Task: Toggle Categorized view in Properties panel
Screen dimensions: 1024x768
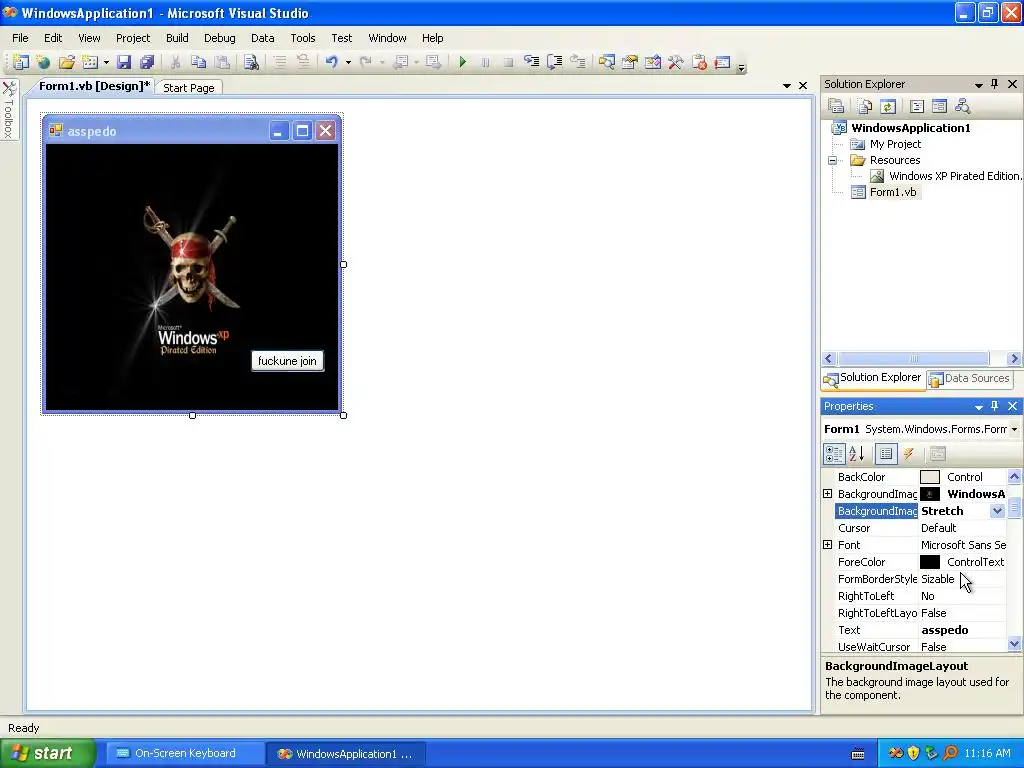Action: [x=834, y=454]
